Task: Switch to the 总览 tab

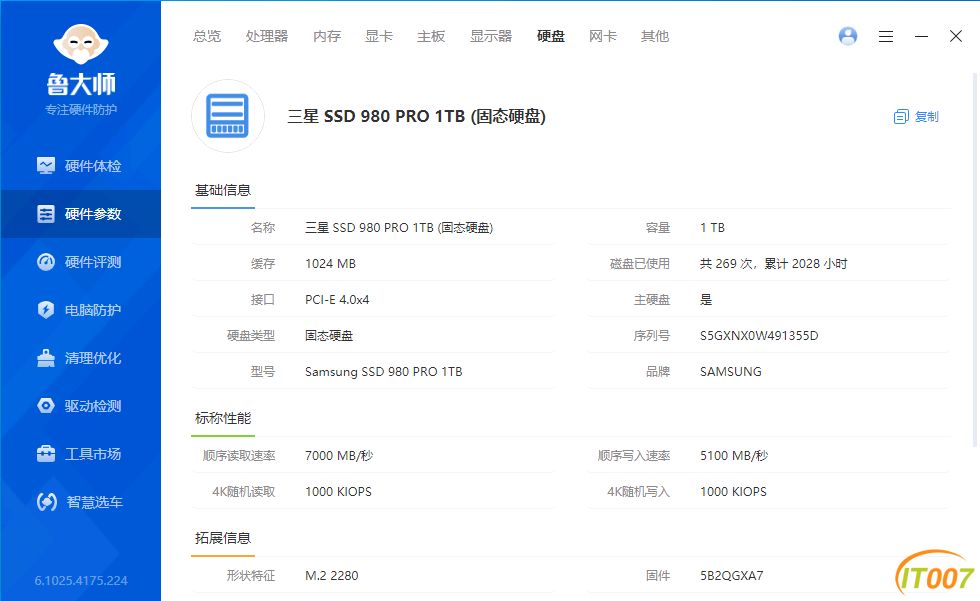Action: [x=207, y=36]
